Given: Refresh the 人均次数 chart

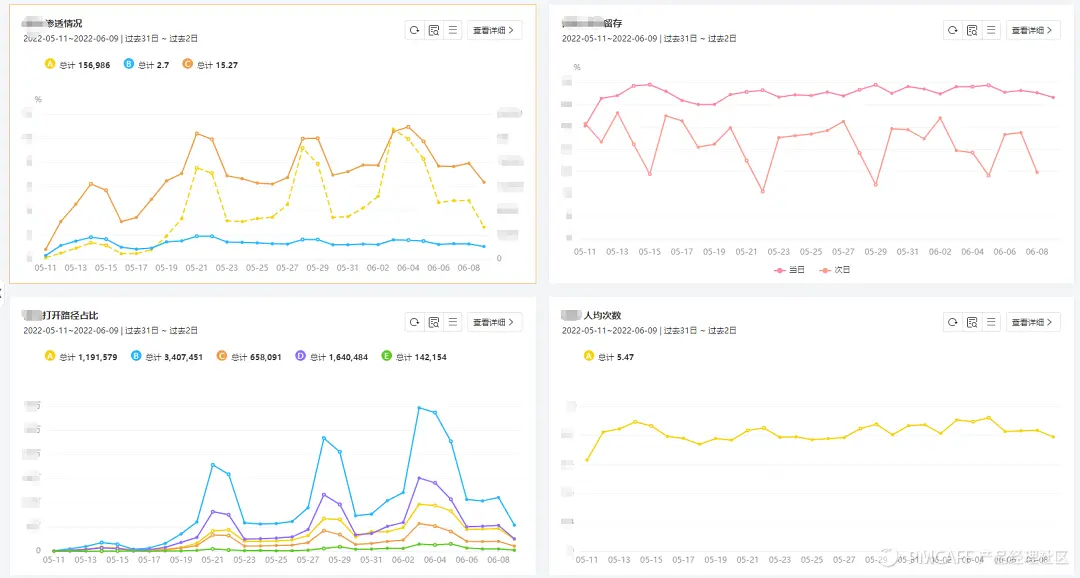Looking at the screenshot, I should point(953,322).
